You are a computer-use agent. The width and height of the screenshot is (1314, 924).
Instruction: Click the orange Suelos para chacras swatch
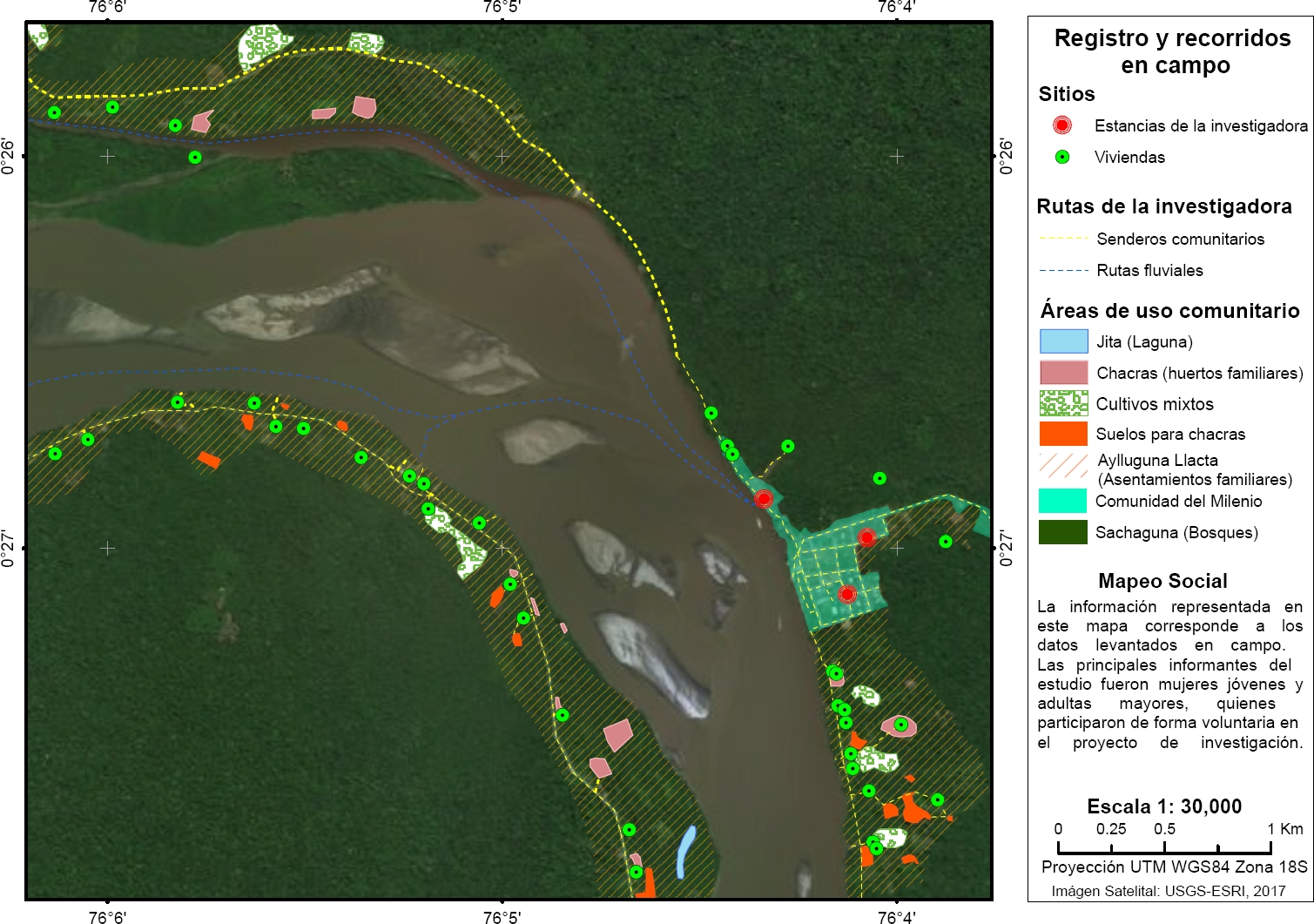1063,434
